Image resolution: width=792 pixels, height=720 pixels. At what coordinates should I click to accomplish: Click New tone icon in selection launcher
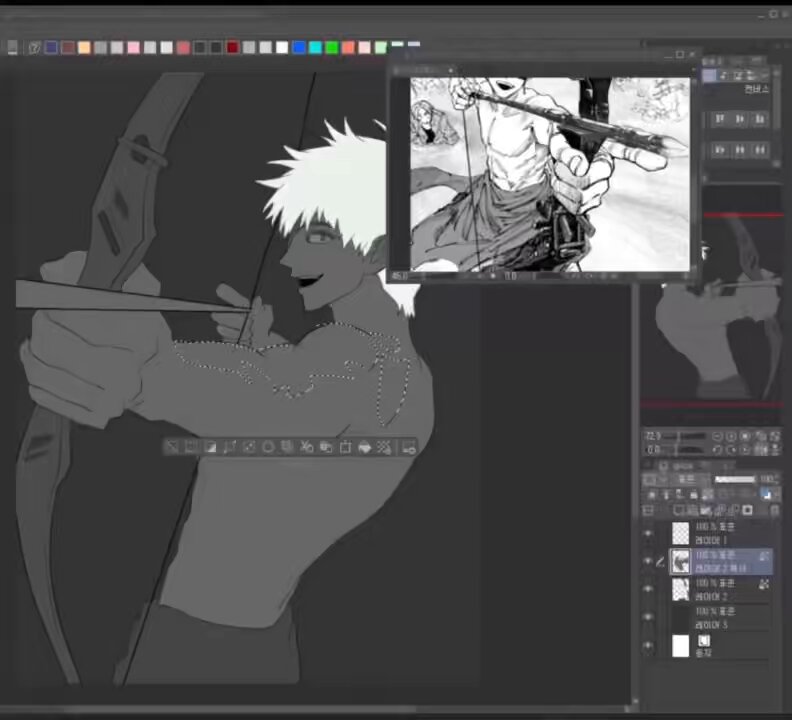[384, 447]
